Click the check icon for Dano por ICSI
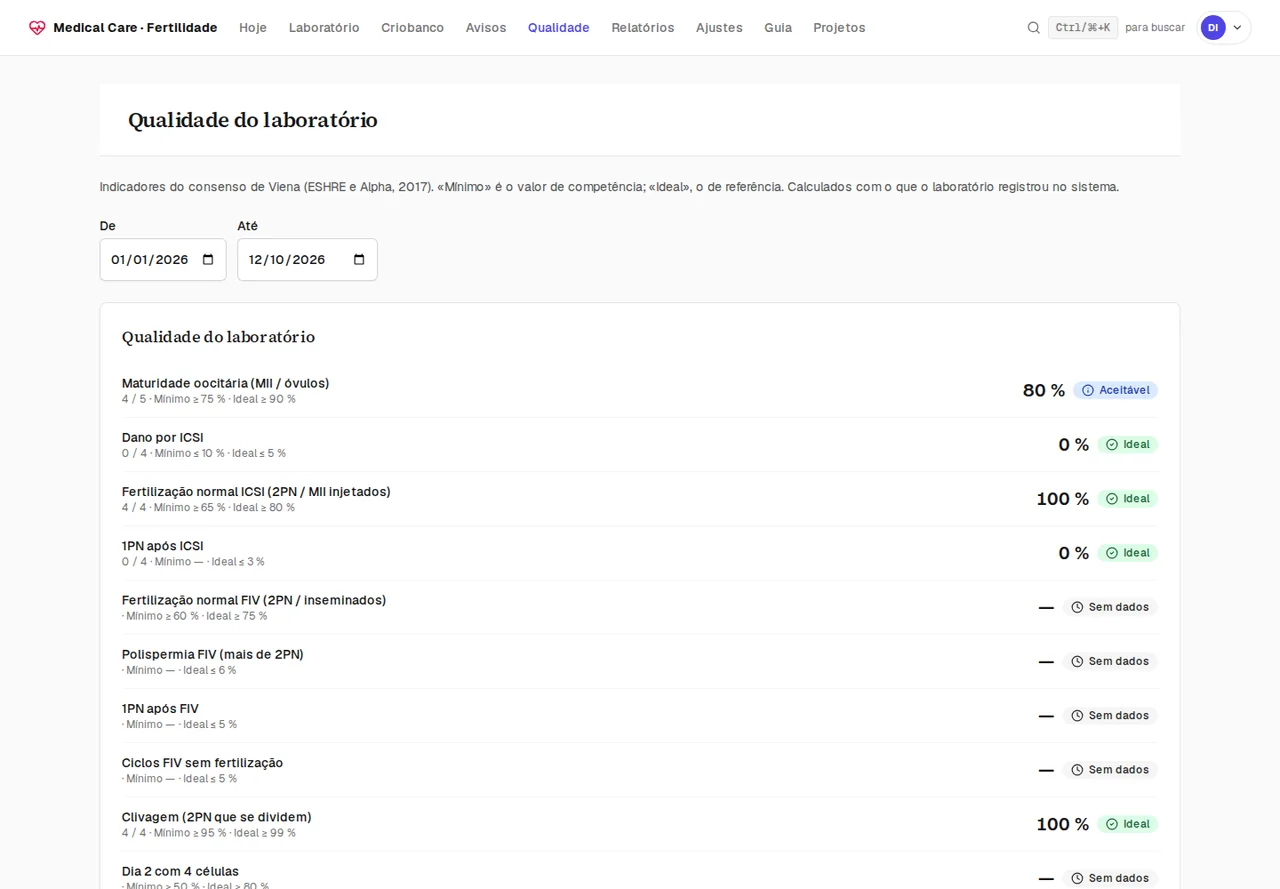 click(x=1112, y=444)
